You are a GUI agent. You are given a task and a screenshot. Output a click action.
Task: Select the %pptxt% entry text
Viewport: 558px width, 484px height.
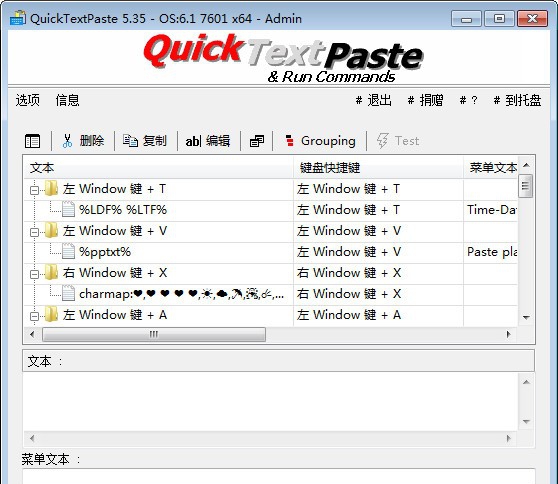(x=105, y=252)
